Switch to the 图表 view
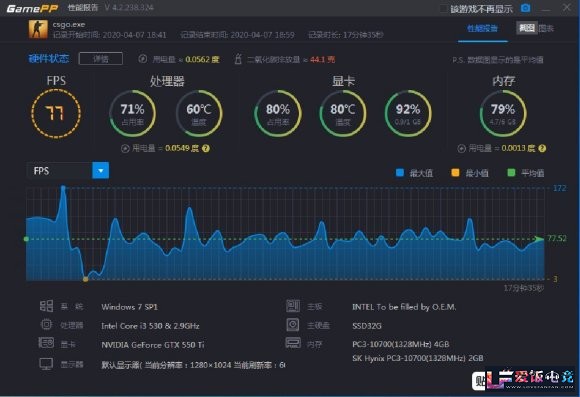Screen dimensions: 580x397 (546, 28)
